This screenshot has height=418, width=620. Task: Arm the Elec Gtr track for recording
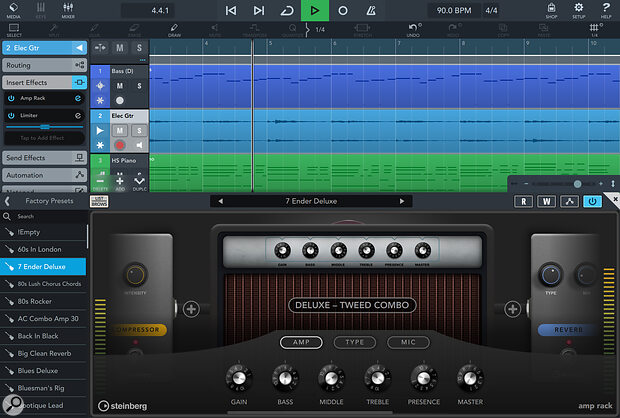click(x=119, y=145)
